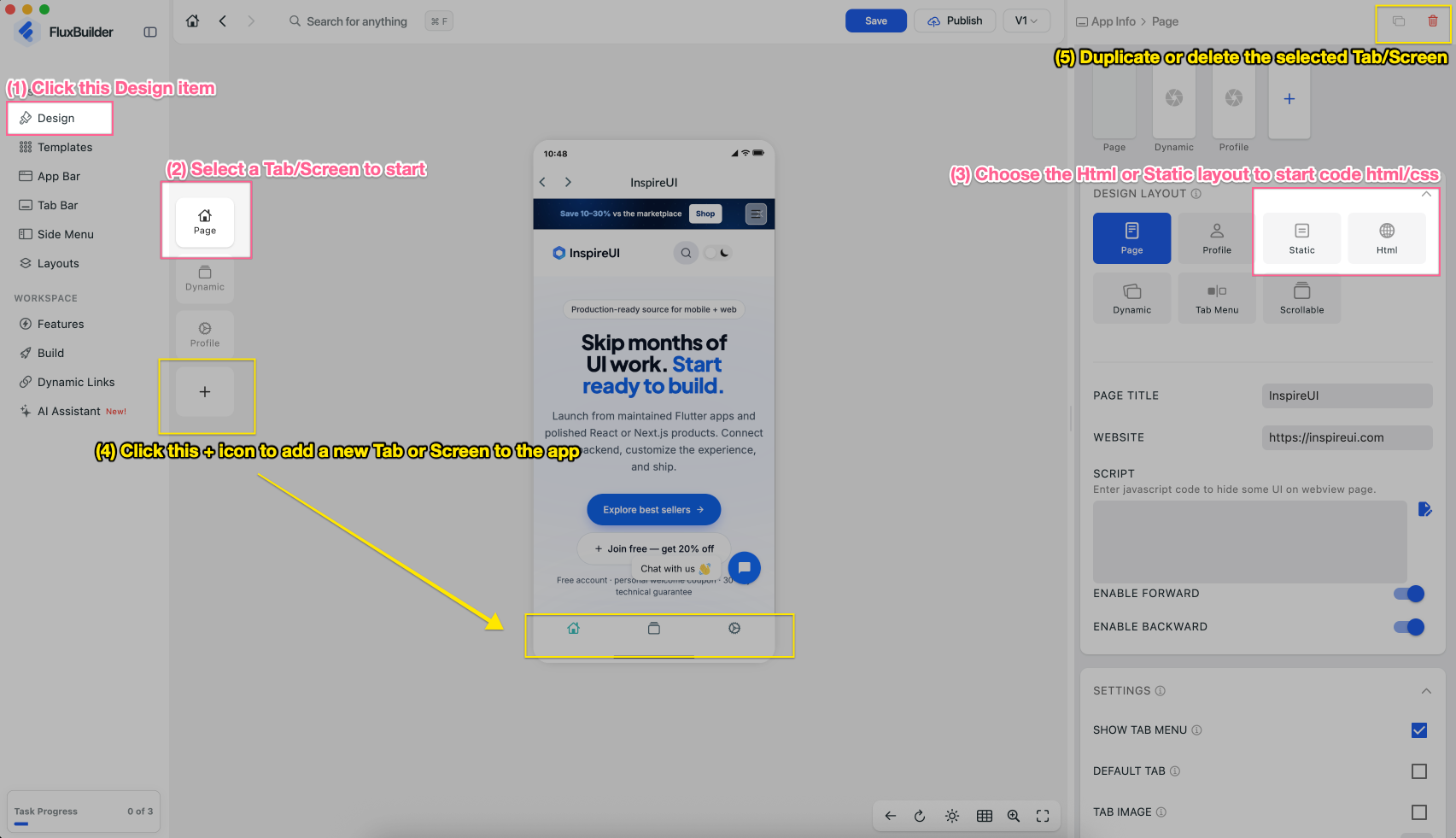Select the Html design layout
Viewport: 1456px width, 838px height.
[x=1387, y=238]
